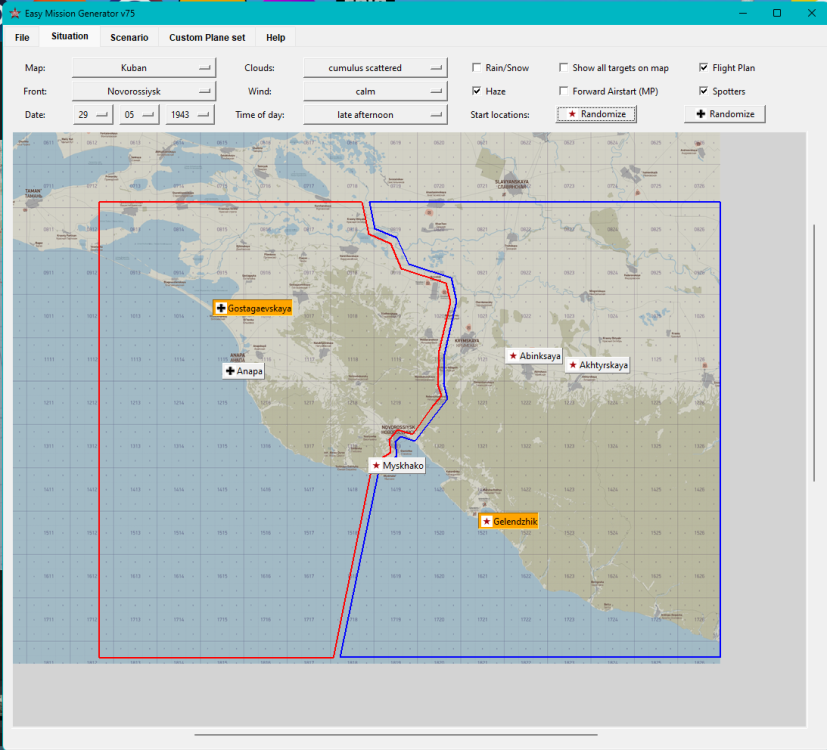Click the Akhtyrskaya red star airfield
The height and width of the screenshot is (750, 827).
(598, 365)
